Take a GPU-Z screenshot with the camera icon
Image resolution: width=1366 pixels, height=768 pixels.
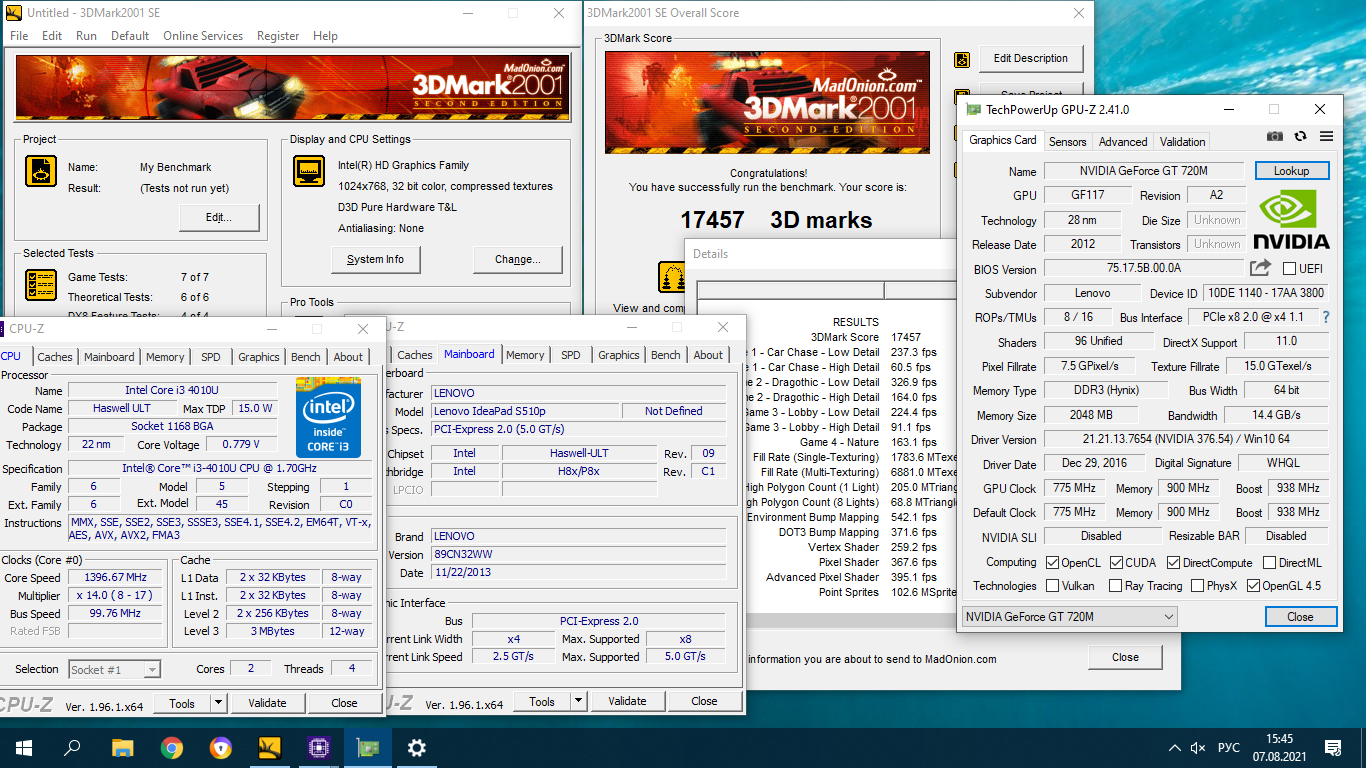click(x=1275, y=136)
